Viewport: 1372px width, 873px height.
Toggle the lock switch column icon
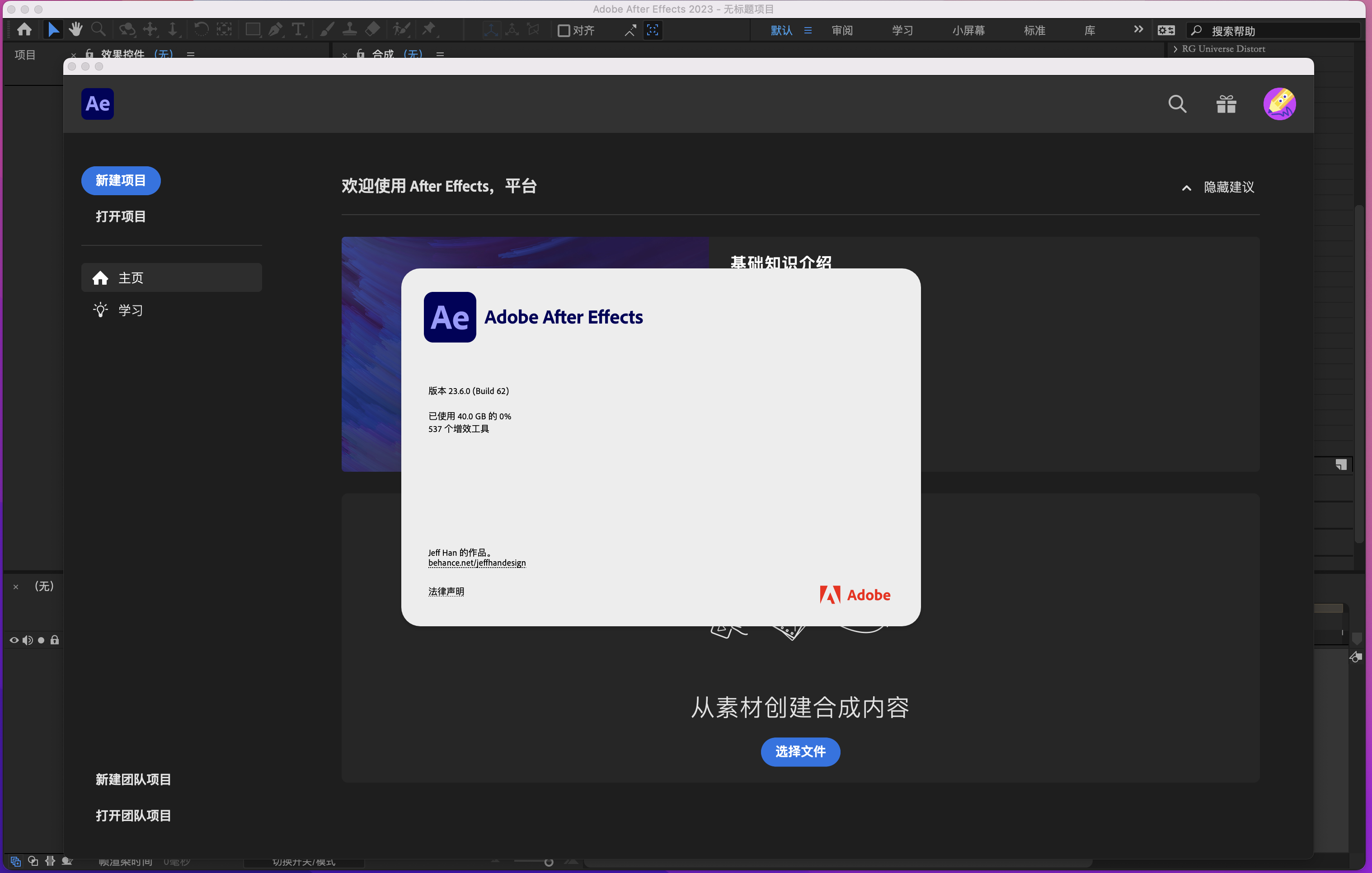55,640
